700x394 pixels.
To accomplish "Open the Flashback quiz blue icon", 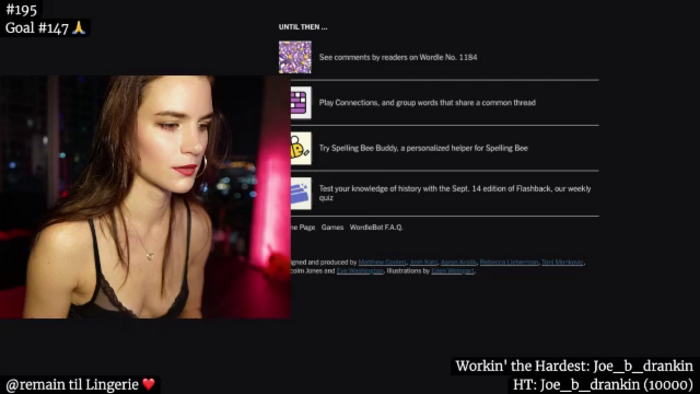I will tap(301, 193).
